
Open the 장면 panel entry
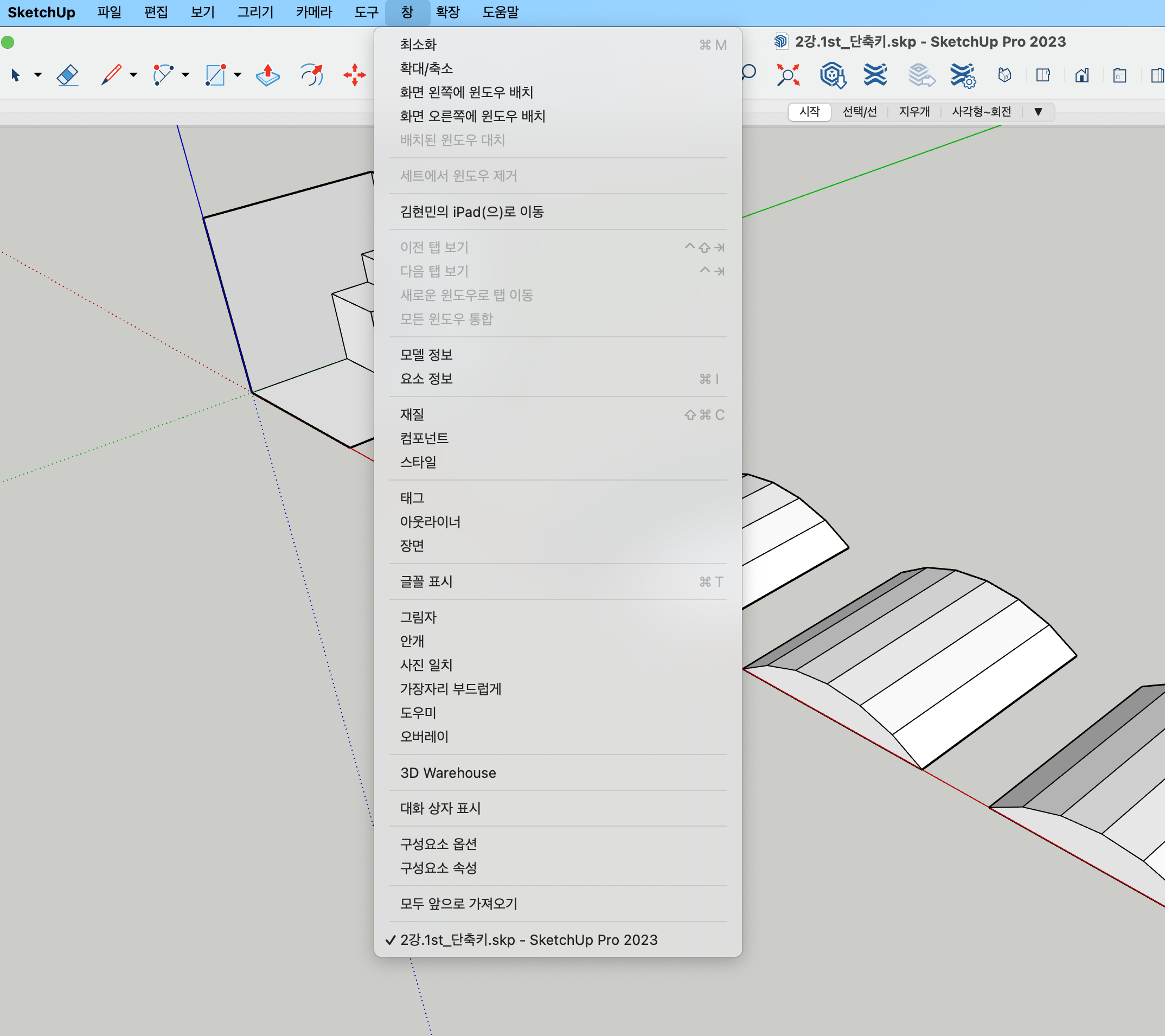558,546
